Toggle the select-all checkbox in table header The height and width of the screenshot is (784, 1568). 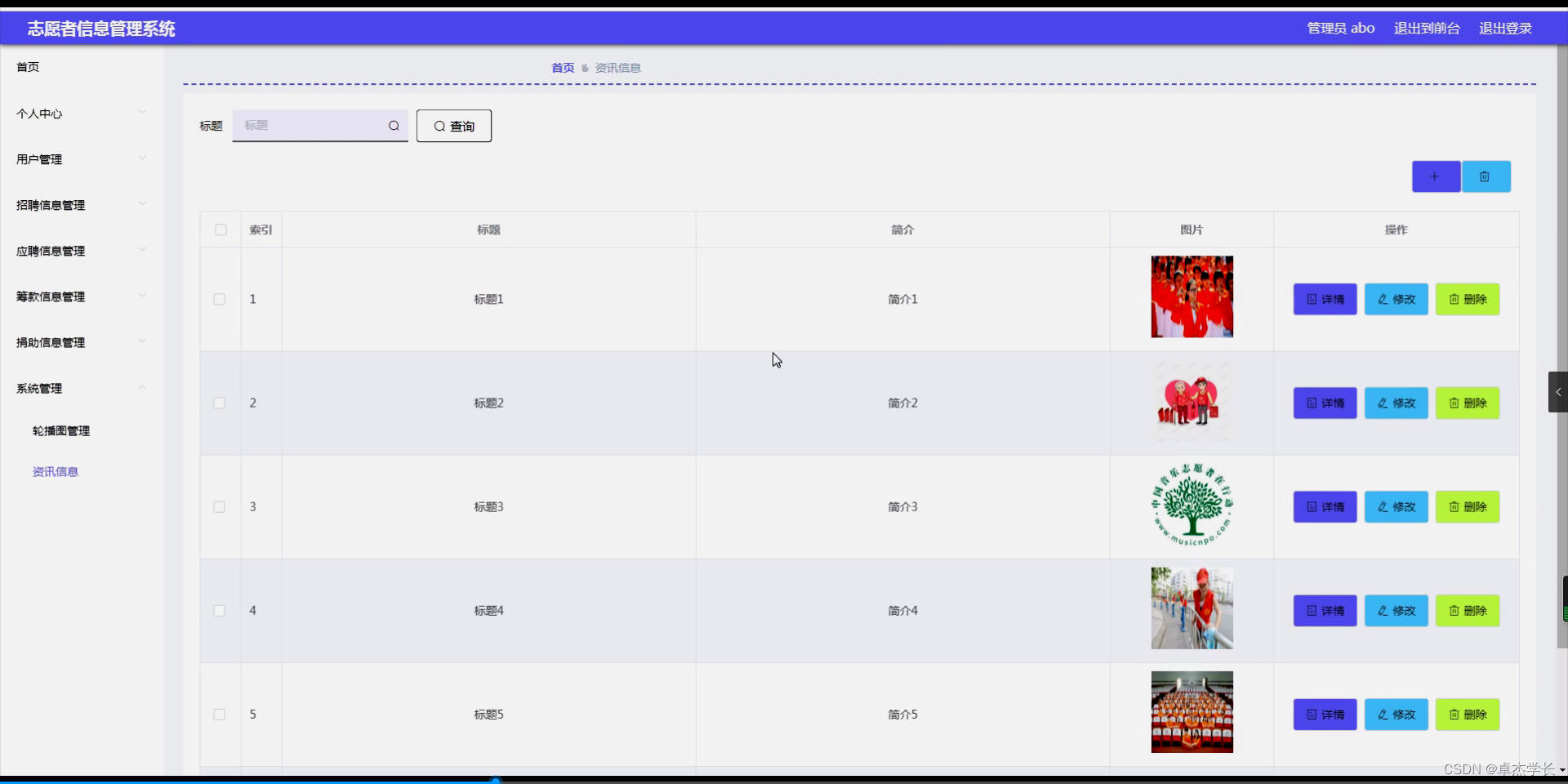tap(220, 229)
